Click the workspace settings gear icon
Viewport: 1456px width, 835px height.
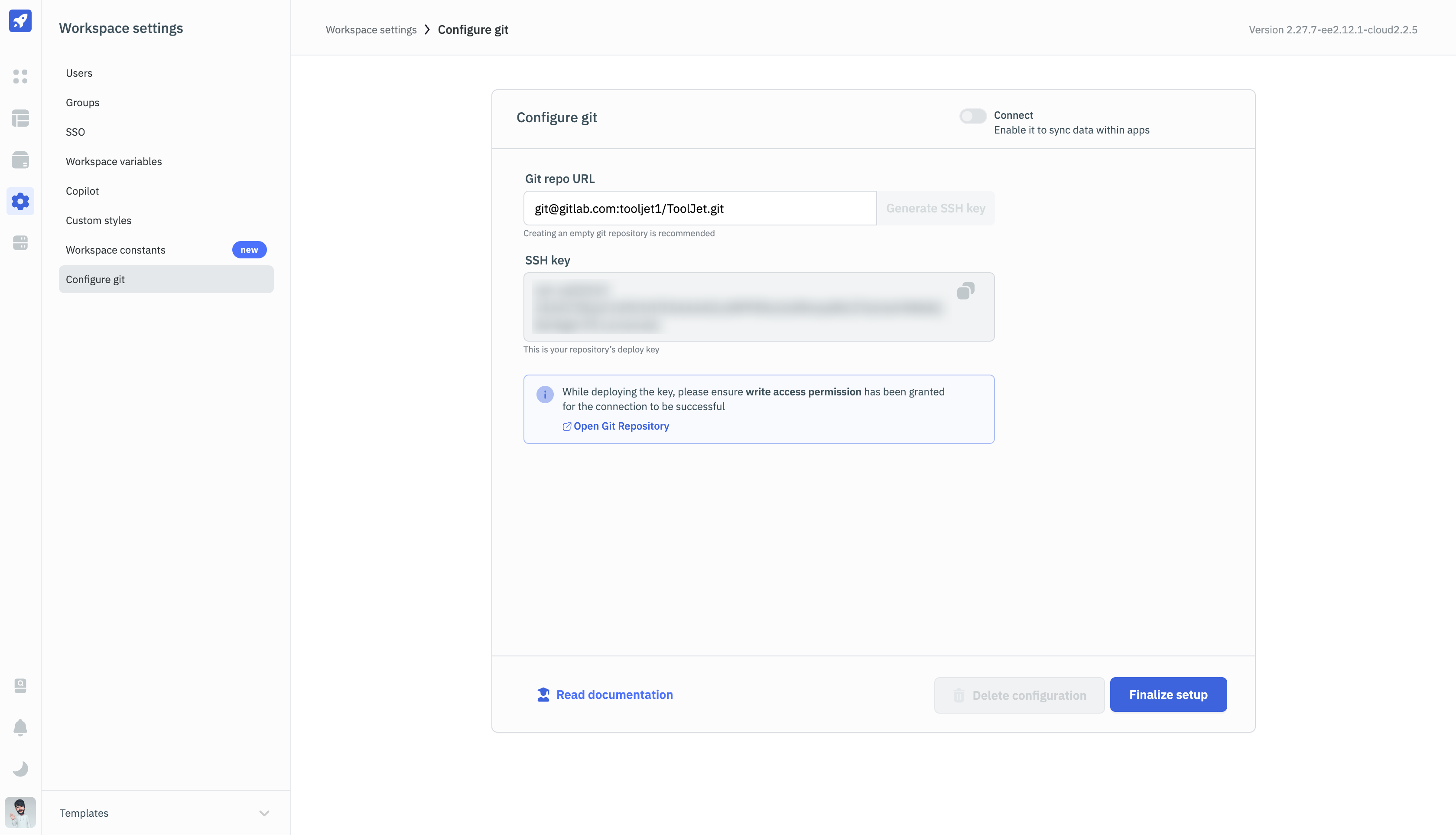(20, 201)
